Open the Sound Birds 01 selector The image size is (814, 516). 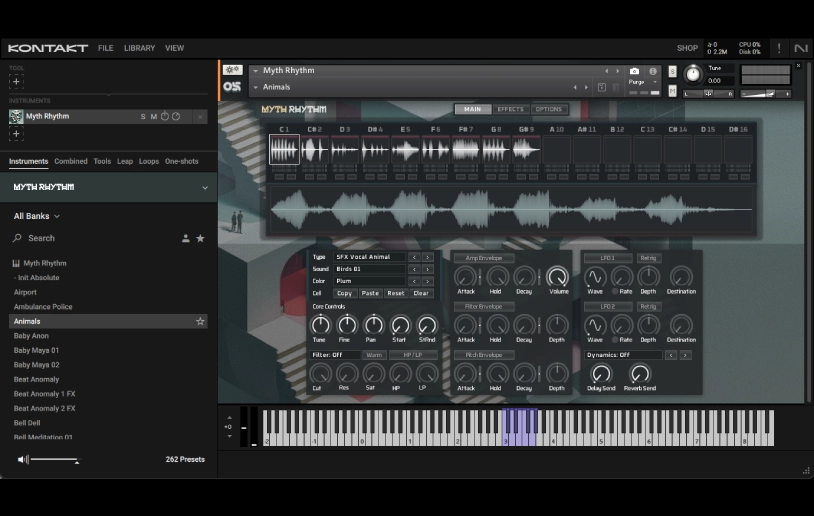coord(369,269)
